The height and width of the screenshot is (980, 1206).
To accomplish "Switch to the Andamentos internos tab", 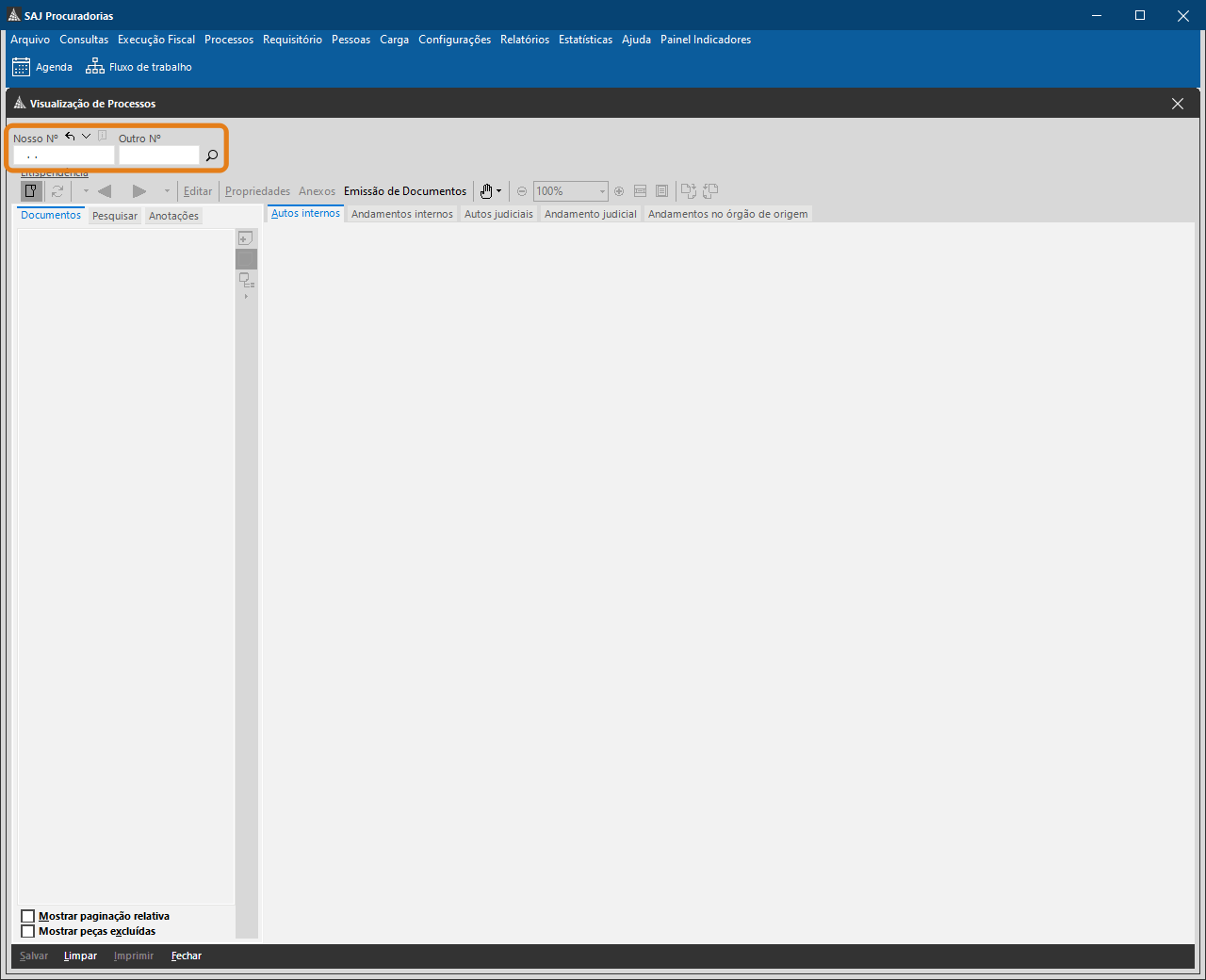I will tap(401, 214).
